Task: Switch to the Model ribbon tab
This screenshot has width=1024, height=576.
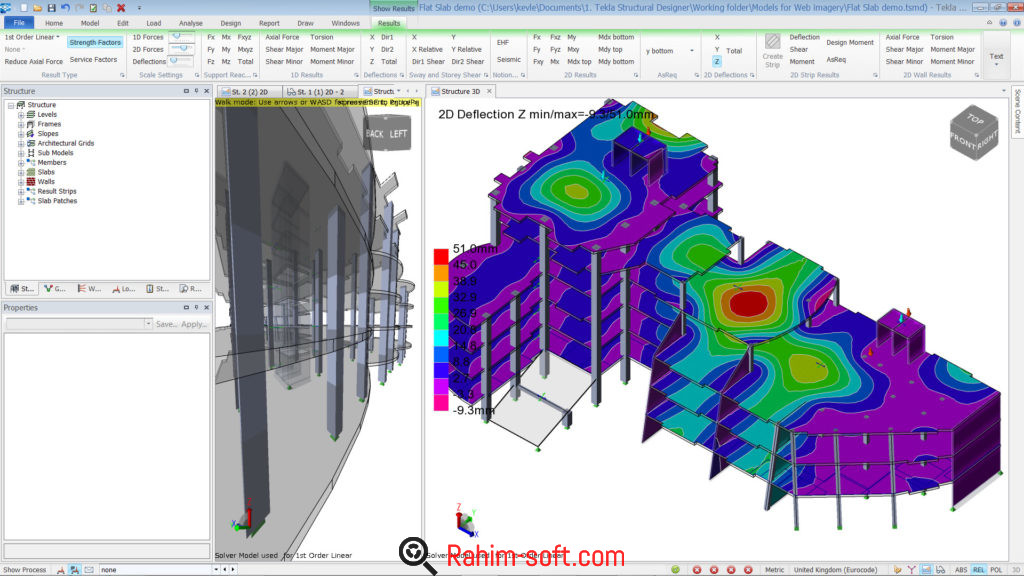Action: pos(90,23)
